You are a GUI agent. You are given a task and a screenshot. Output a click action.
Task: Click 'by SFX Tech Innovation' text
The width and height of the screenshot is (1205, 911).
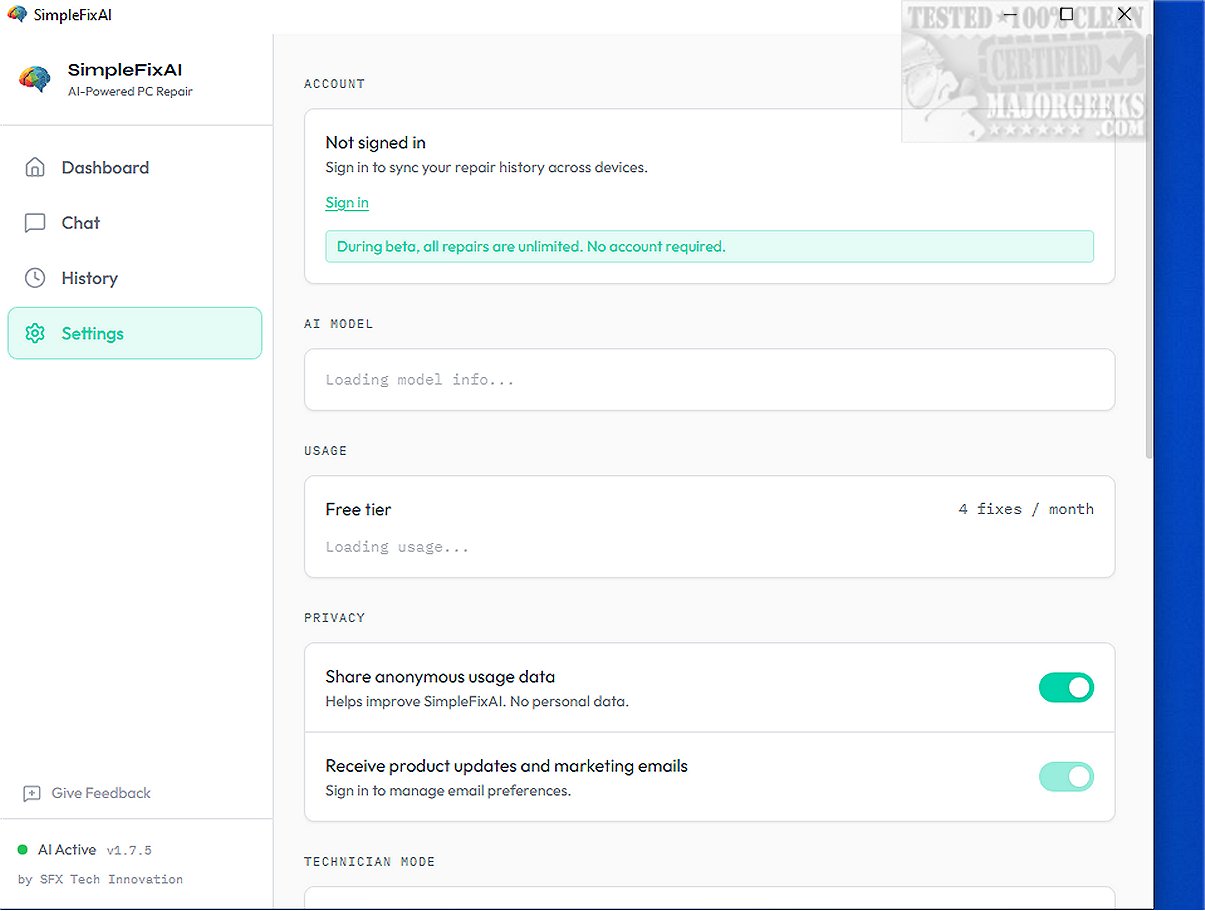point(100,880)
